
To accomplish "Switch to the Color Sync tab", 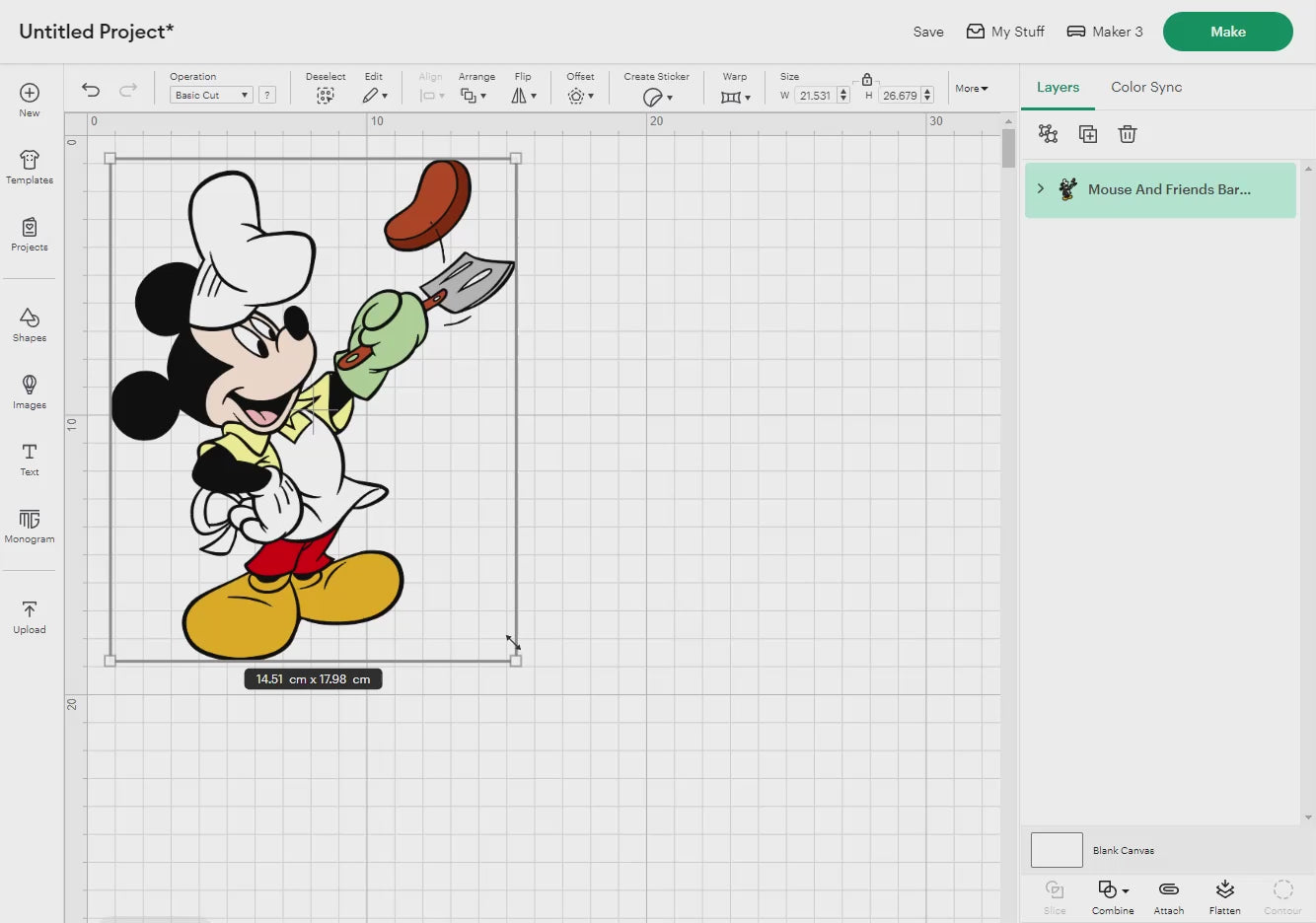I will [1146, 87].
